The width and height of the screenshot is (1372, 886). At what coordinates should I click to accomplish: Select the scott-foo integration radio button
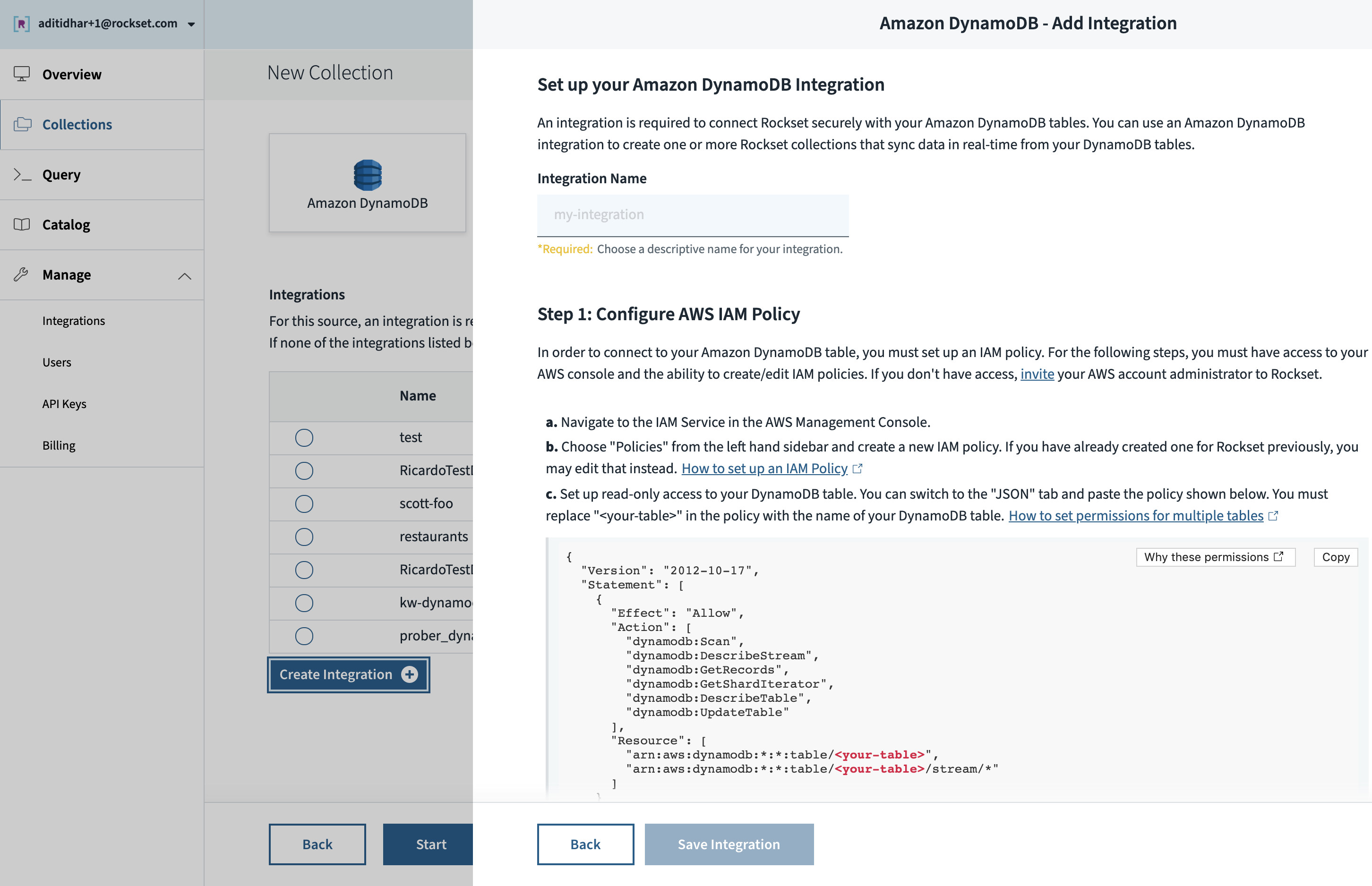(x=304, y=504)
